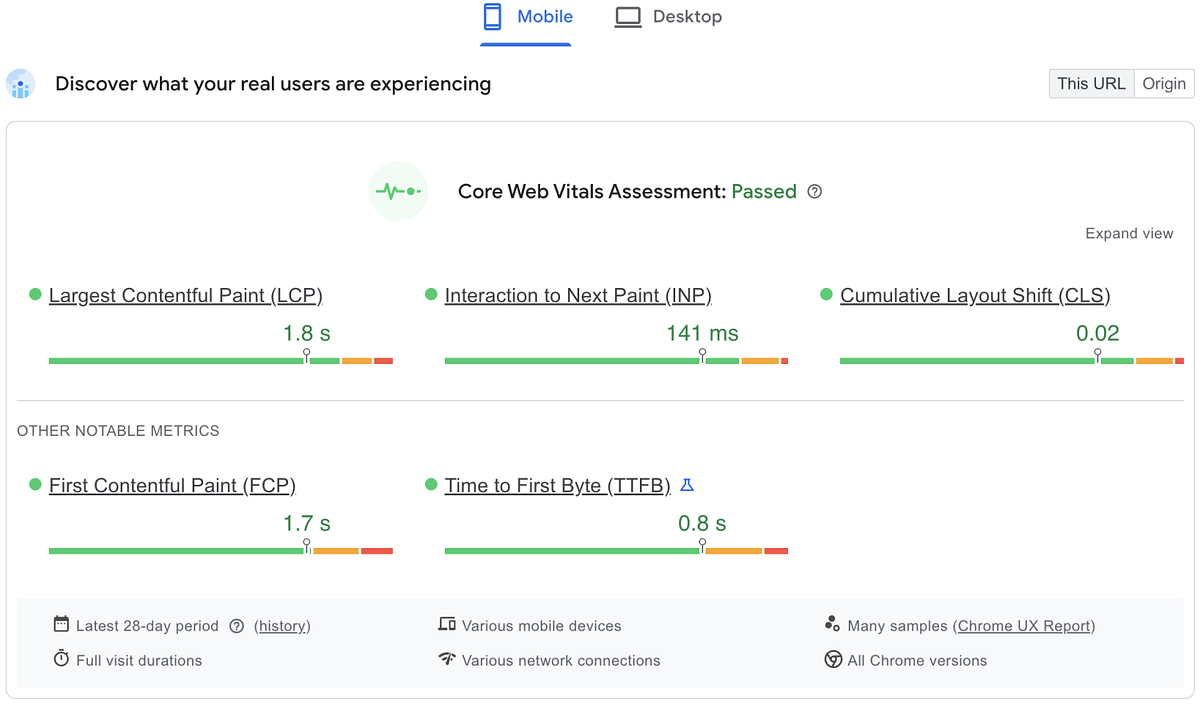Click the calendar icon beside Latest 28-day period
1200x704 pixels.
pos(61,624)
